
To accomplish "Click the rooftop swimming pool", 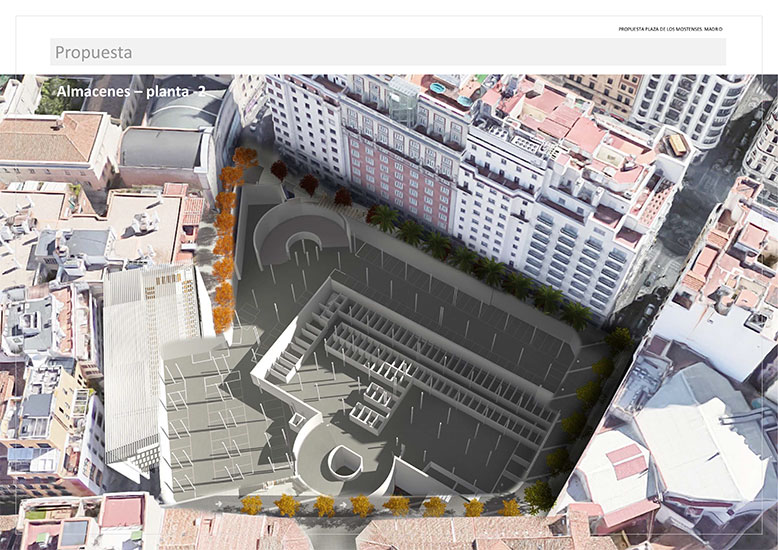I will pos(438,90).
